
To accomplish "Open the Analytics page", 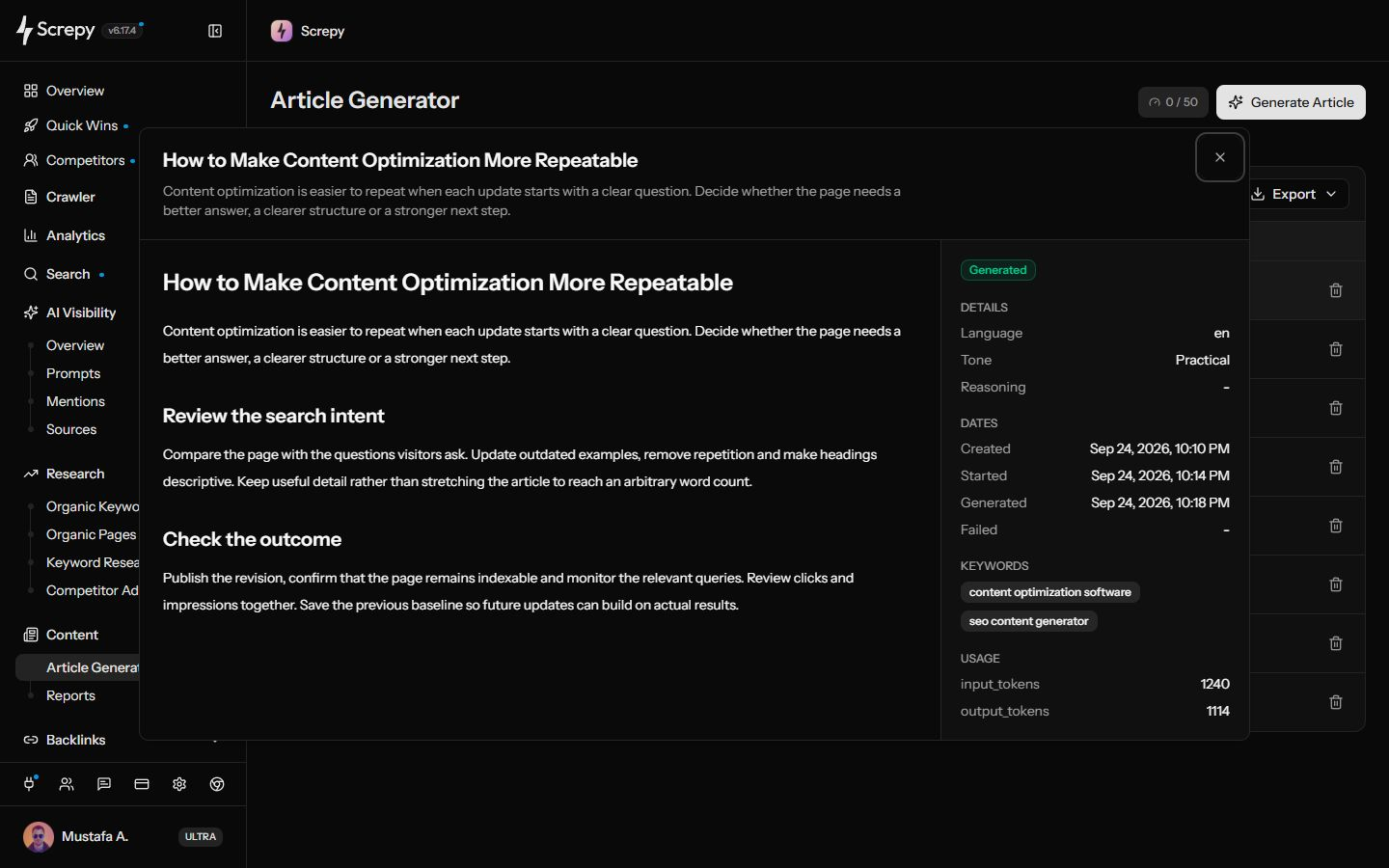I will pos(75,235).
